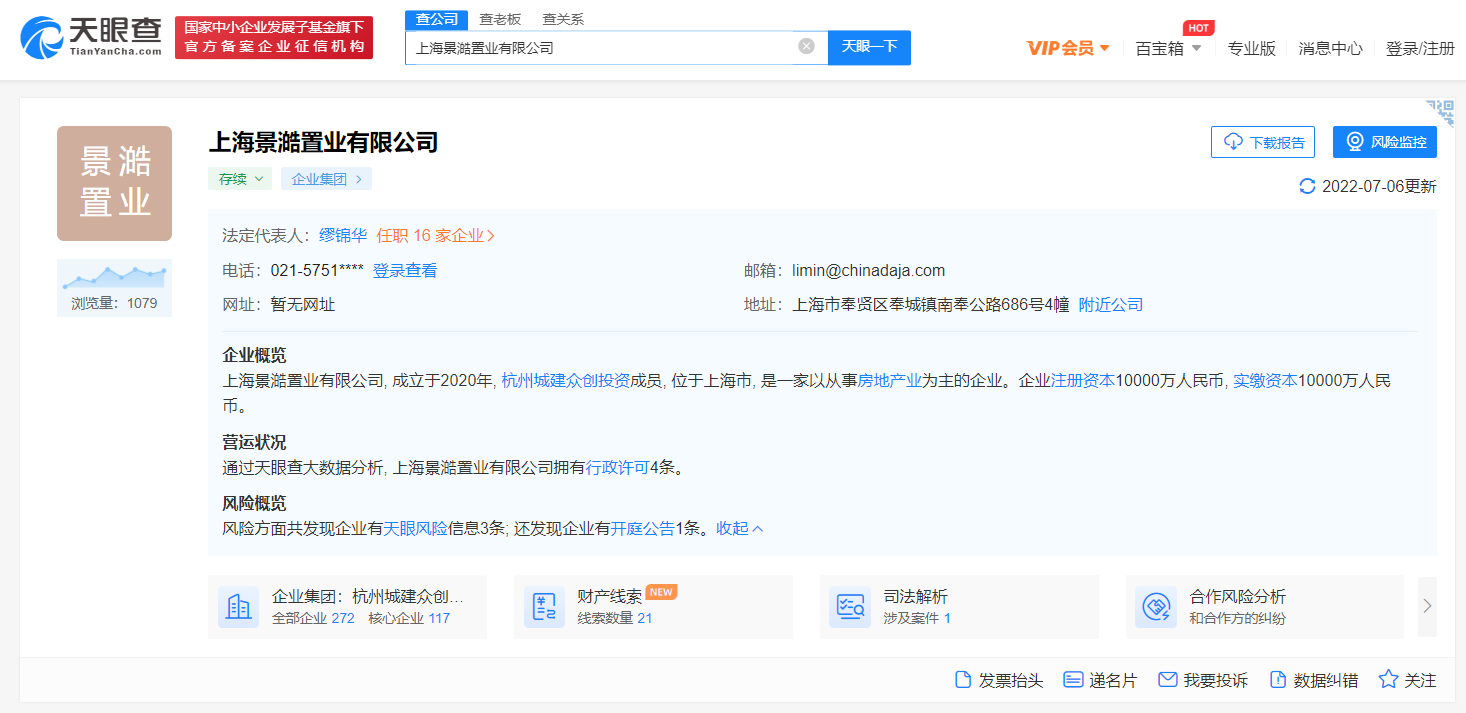Click the 开庭公告 link
Screen dimensions: 1466x713
[643, 528]
